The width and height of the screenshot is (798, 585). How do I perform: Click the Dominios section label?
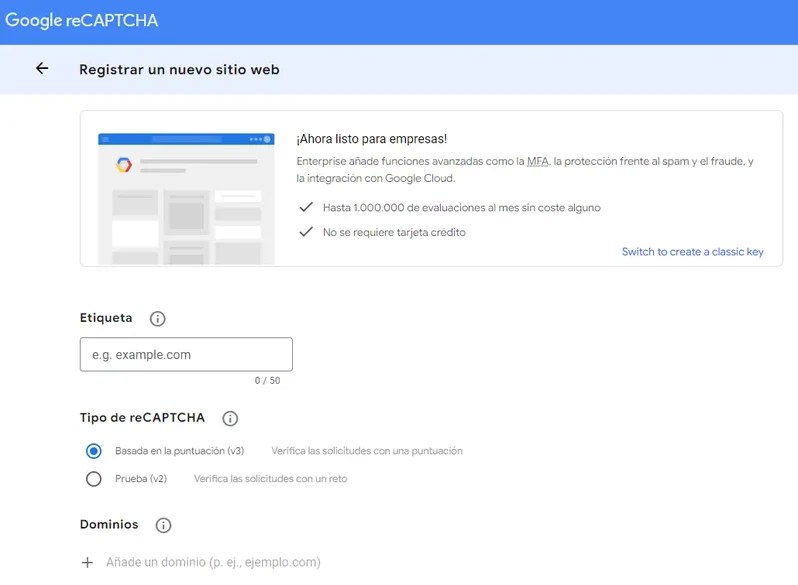click(109, 525)
